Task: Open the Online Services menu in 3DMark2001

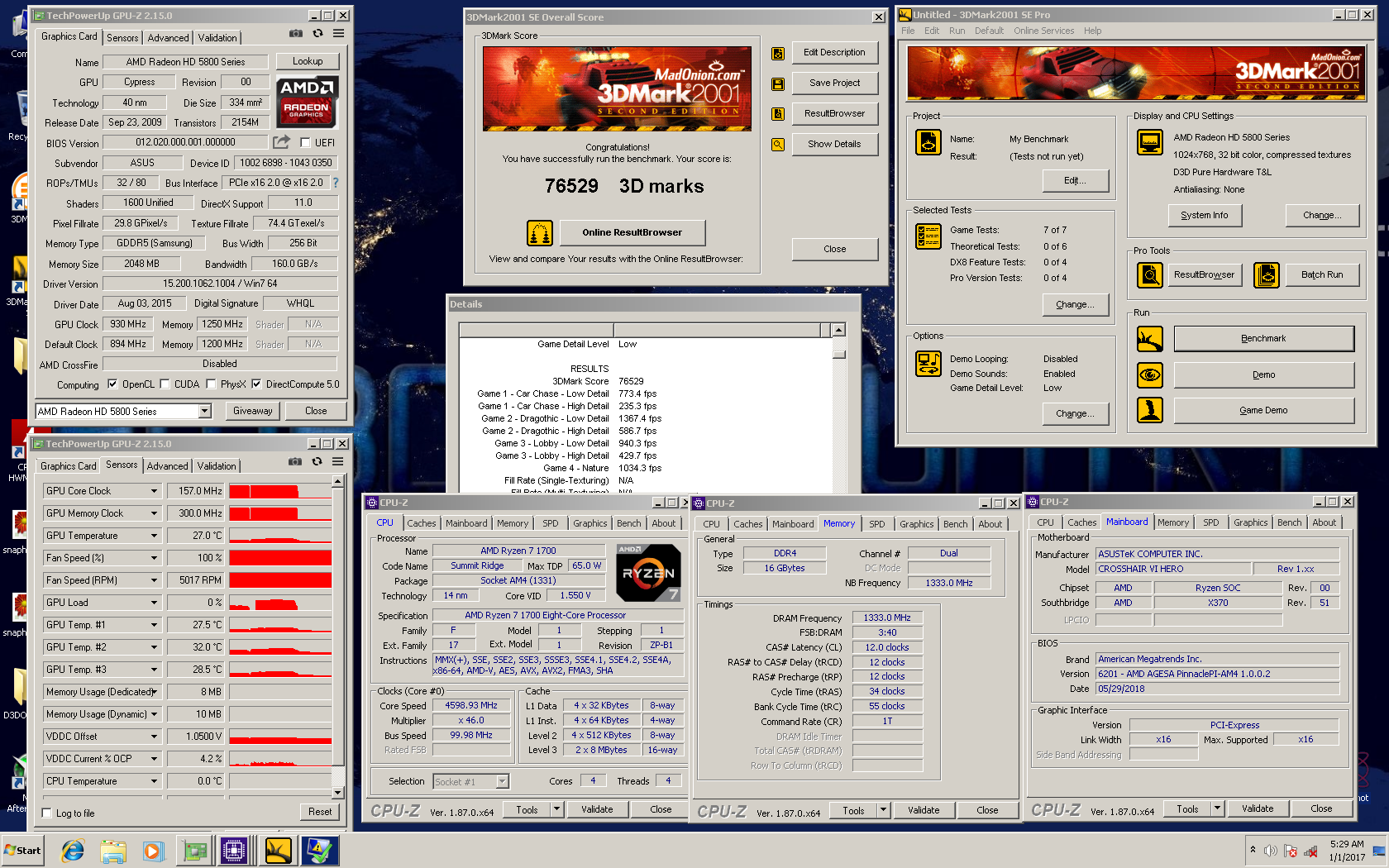Action: coord(1043,31)
